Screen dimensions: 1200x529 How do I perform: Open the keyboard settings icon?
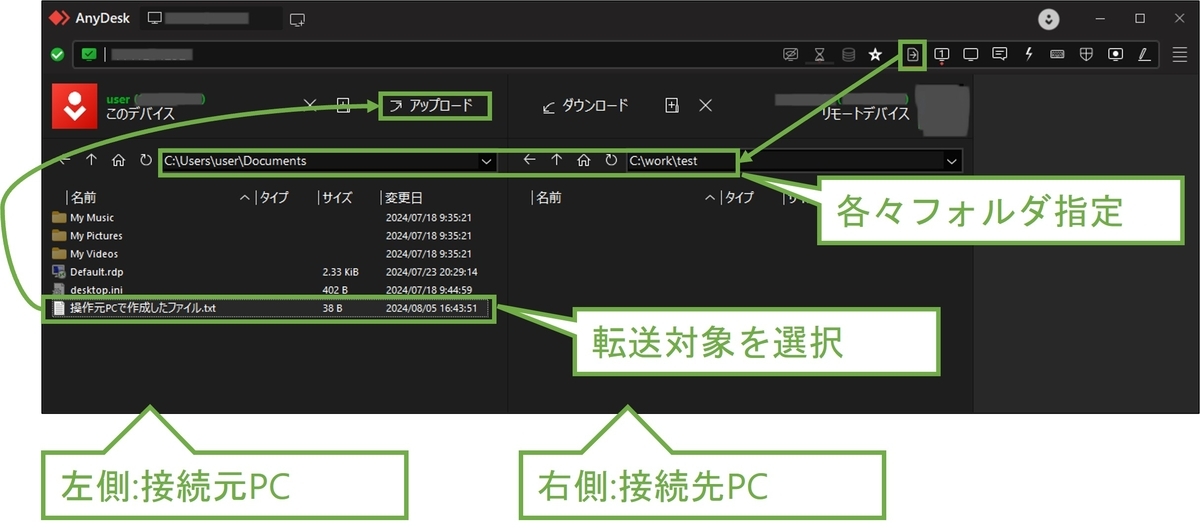click(x=1057, y=54)
